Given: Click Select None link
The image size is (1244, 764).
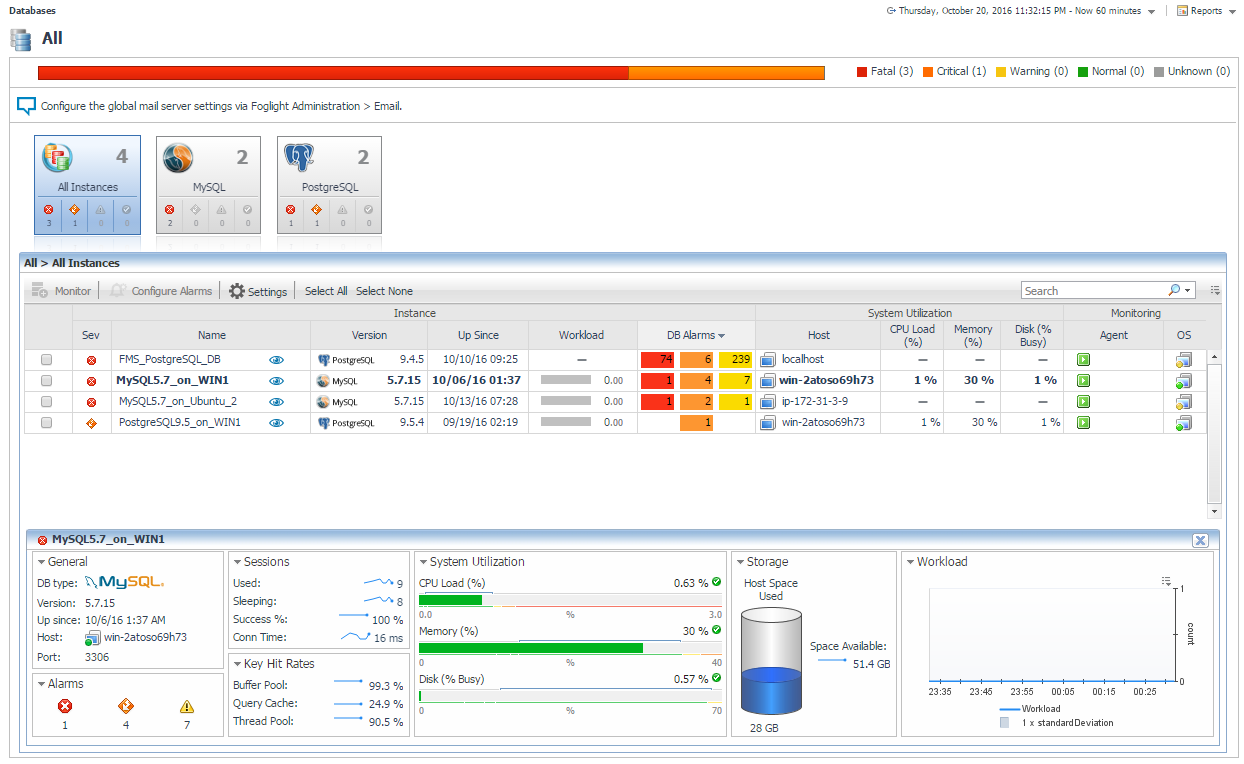Looking at the screenshot, I should coord(384,291).
